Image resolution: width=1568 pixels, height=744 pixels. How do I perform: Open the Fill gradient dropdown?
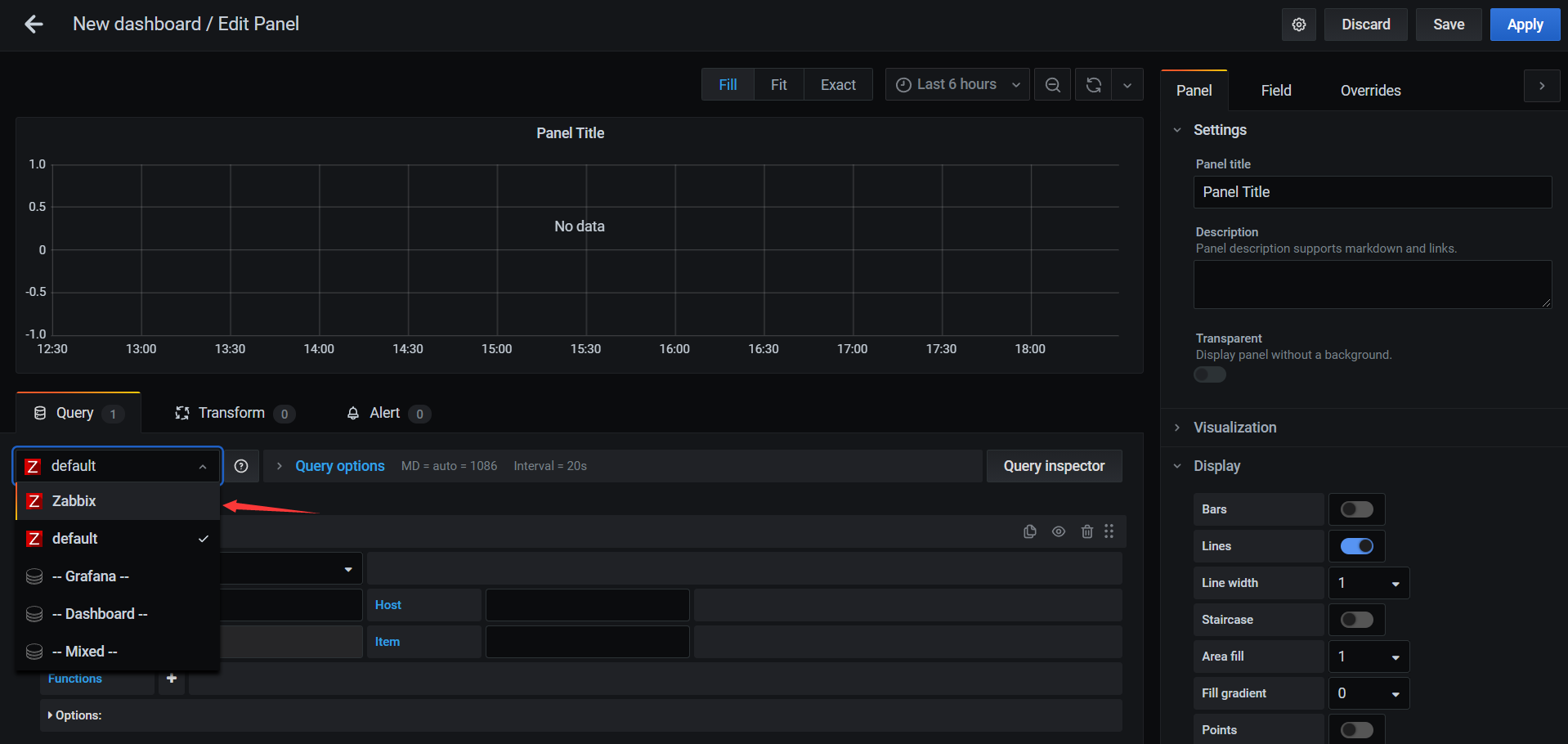tap(1369, 693)
